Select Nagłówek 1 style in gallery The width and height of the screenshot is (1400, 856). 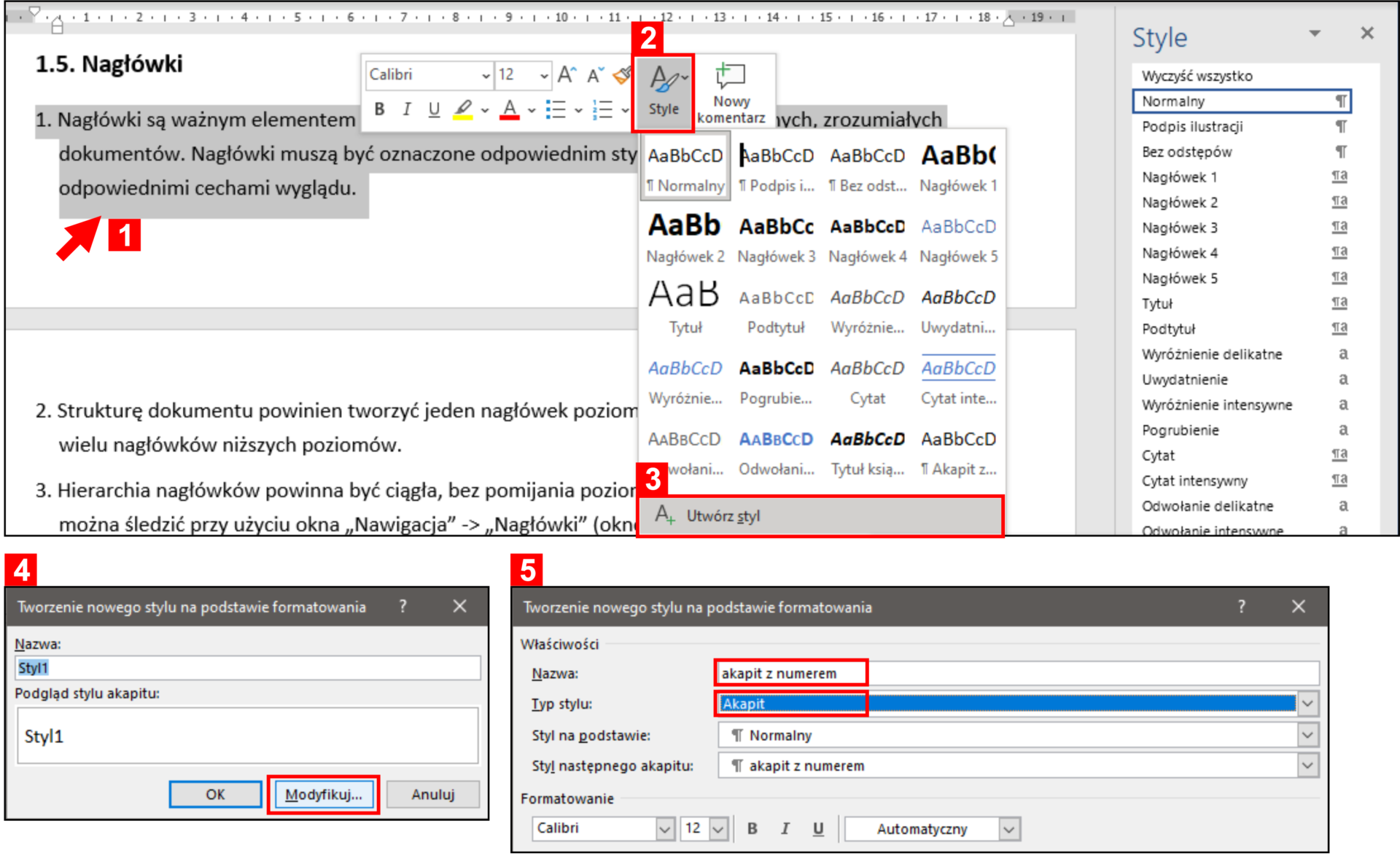coord(958,168)
